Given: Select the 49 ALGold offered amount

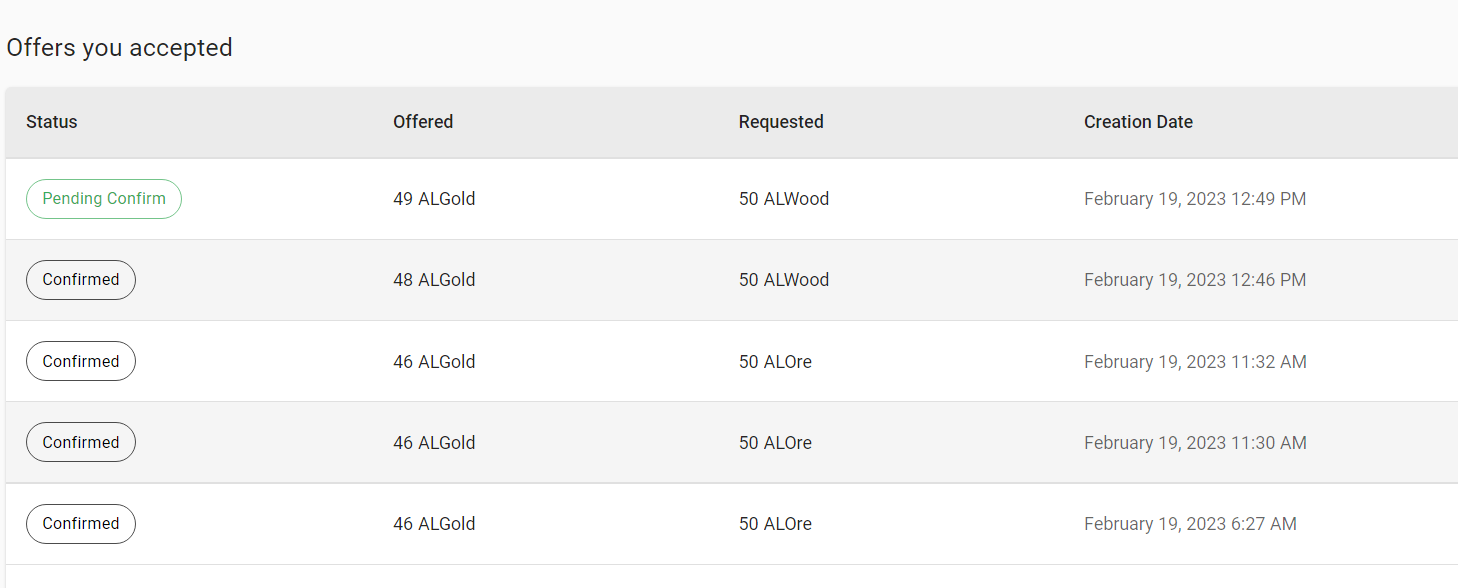Looking at the screenshot, I should click(435, 199).
